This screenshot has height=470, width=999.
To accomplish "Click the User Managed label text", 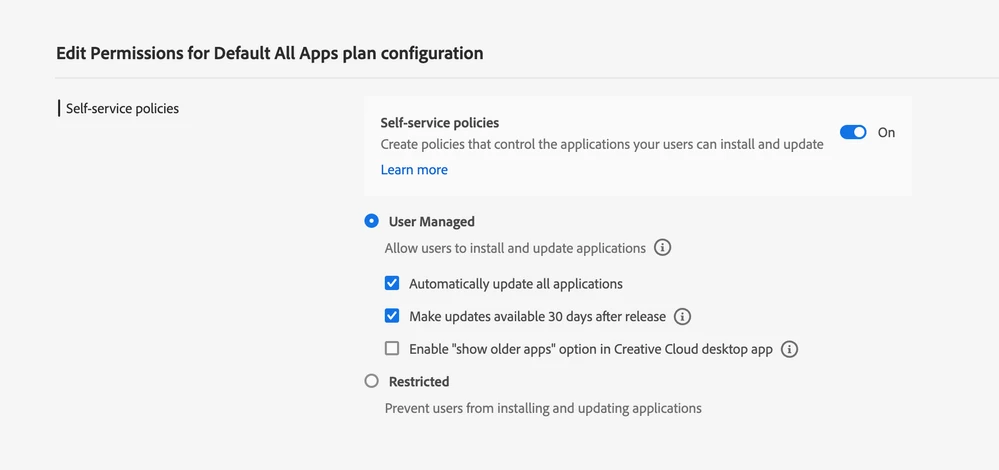I will pos(431,221).
